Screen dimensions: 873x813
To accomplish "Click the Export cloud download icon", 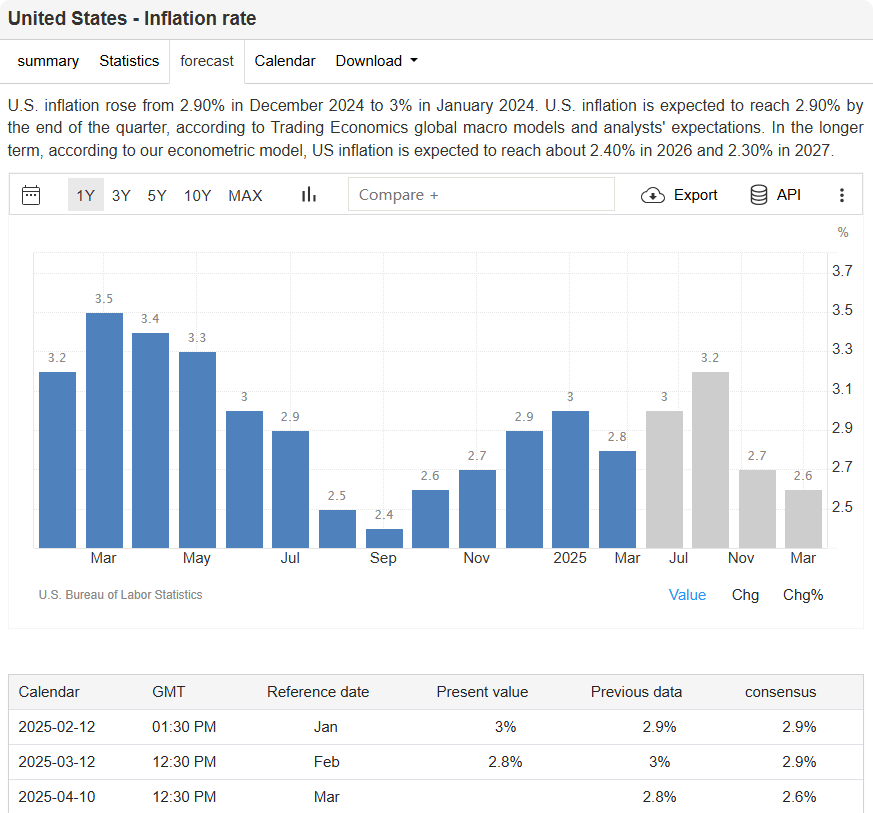I will click(x=653, y=195).
